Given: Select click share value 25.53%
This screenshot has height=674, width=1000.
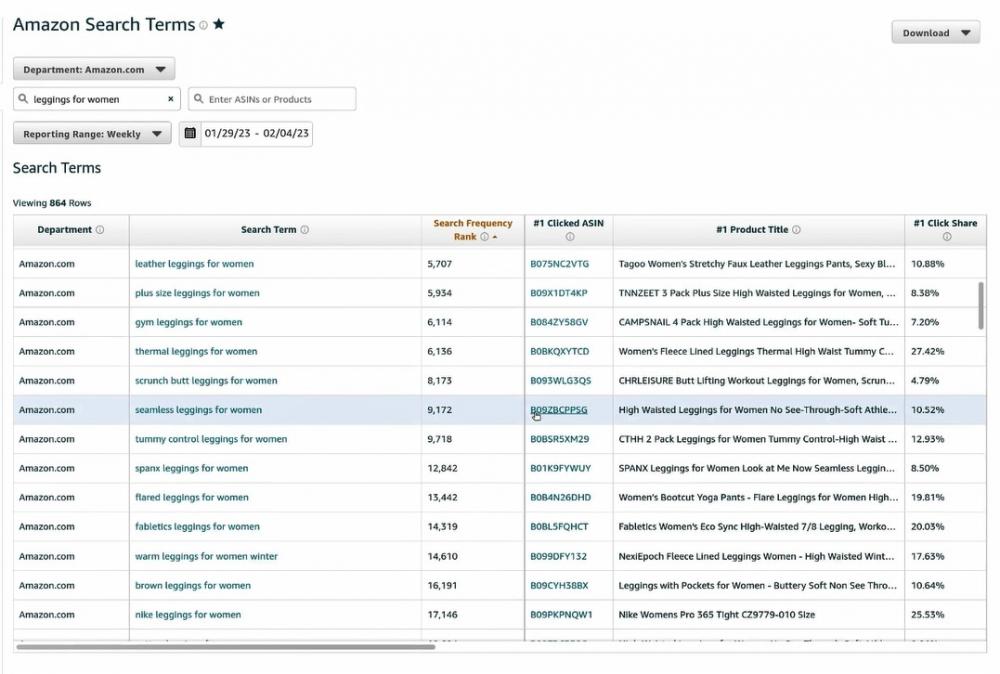Looking at the screenshot, I should 927,615.
